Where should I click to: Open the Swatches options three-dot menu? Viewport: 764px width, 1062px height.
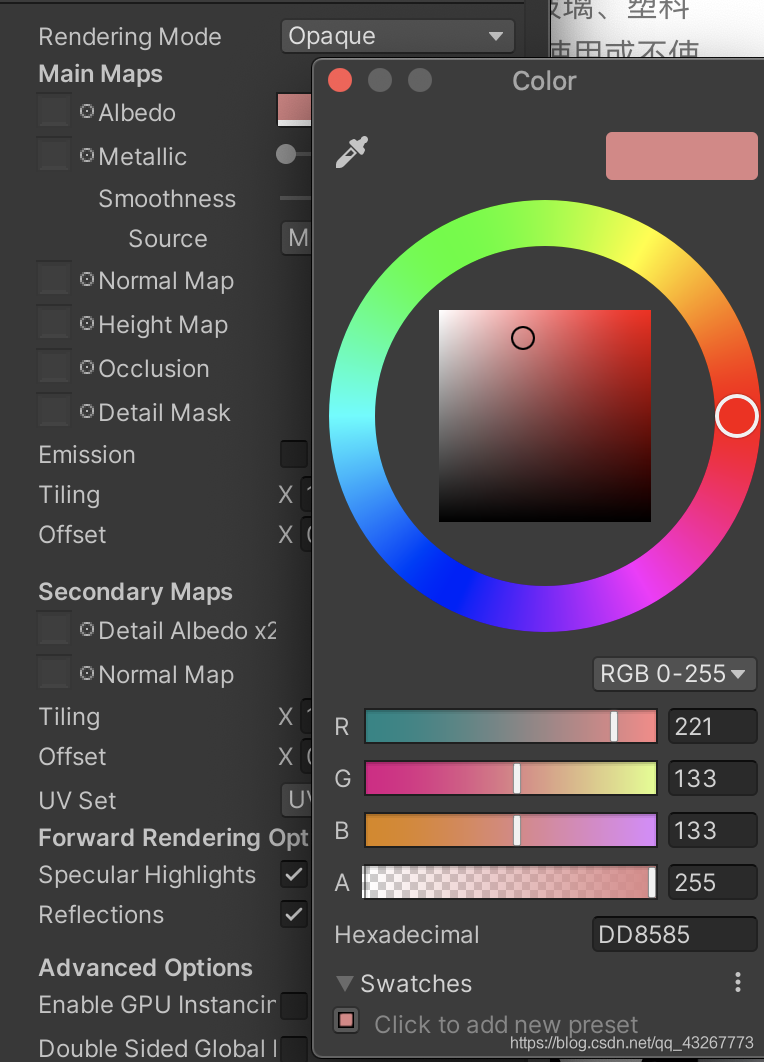(x=738, y=983)
